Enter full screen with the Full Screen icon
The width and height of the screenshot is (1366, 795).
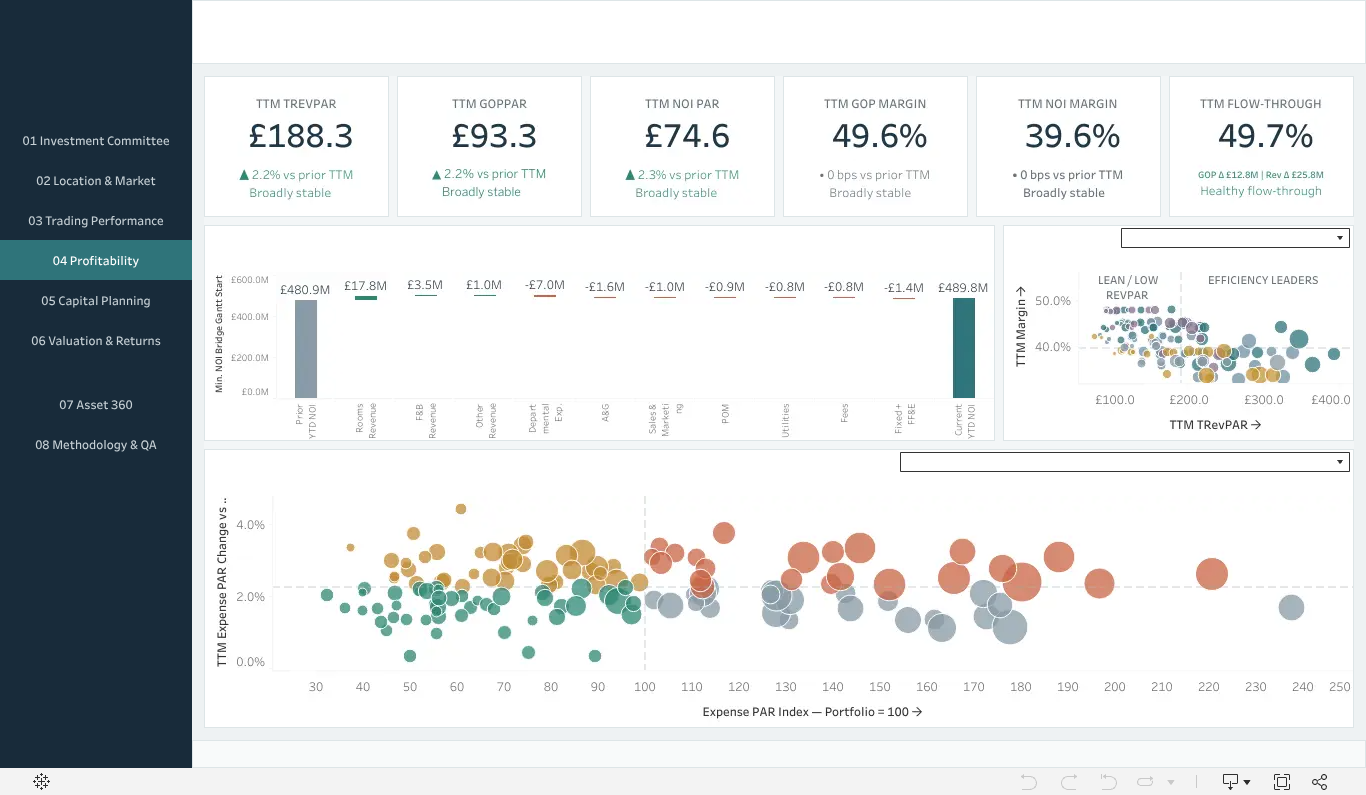click(x=1282, y=782)
